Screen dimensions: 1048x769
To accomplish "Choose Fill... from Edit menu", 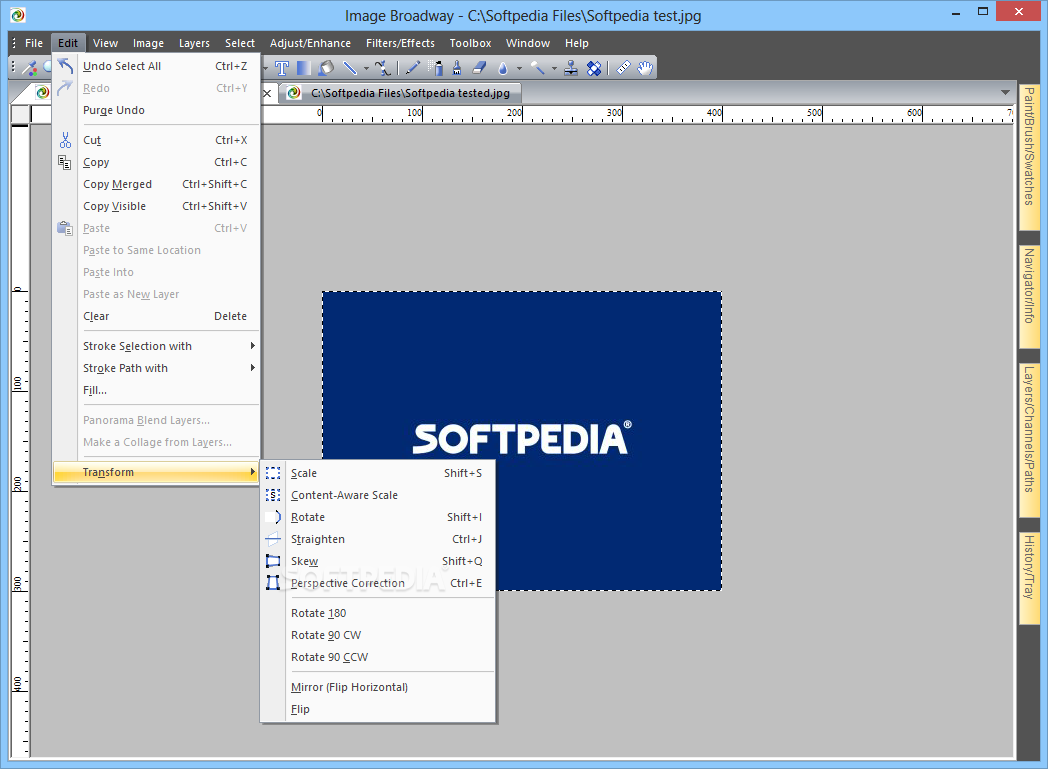I will tap(156, 390).
